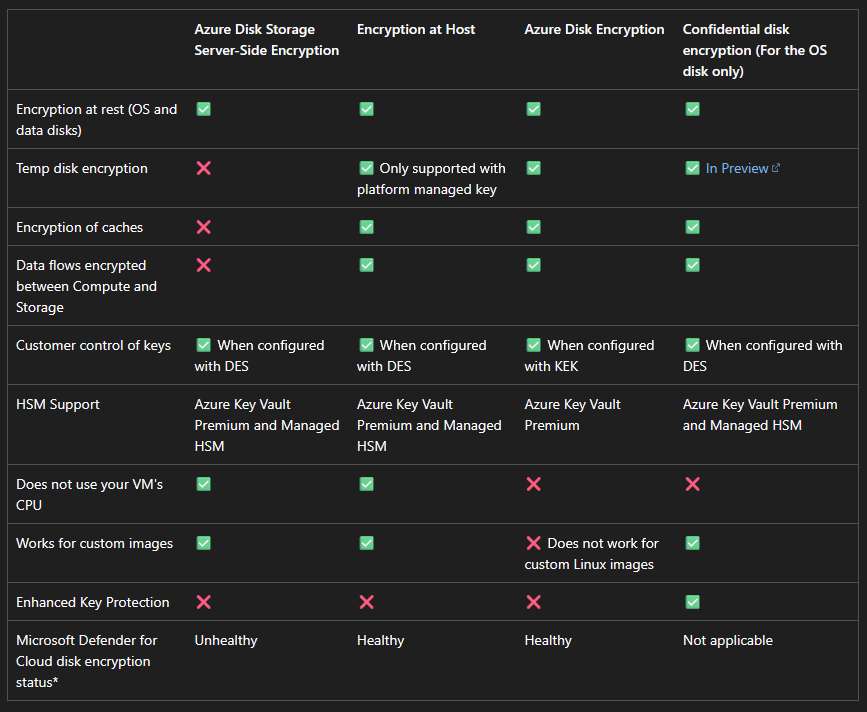
Task: Click the "Not applicable" status cell
Action: [x=728, y=640]
